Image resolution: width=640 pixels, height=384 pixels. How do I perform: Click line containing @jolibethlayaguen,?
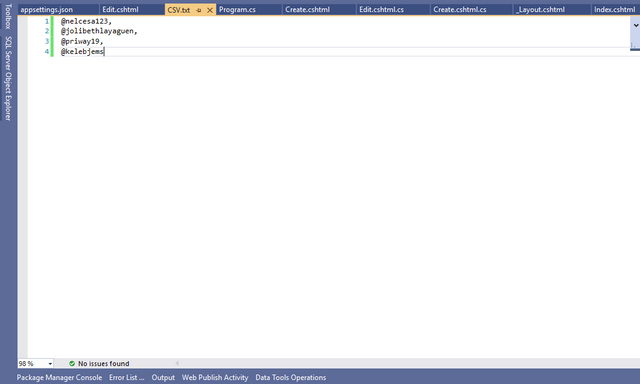pyautogui.click(x=99, y=31)
